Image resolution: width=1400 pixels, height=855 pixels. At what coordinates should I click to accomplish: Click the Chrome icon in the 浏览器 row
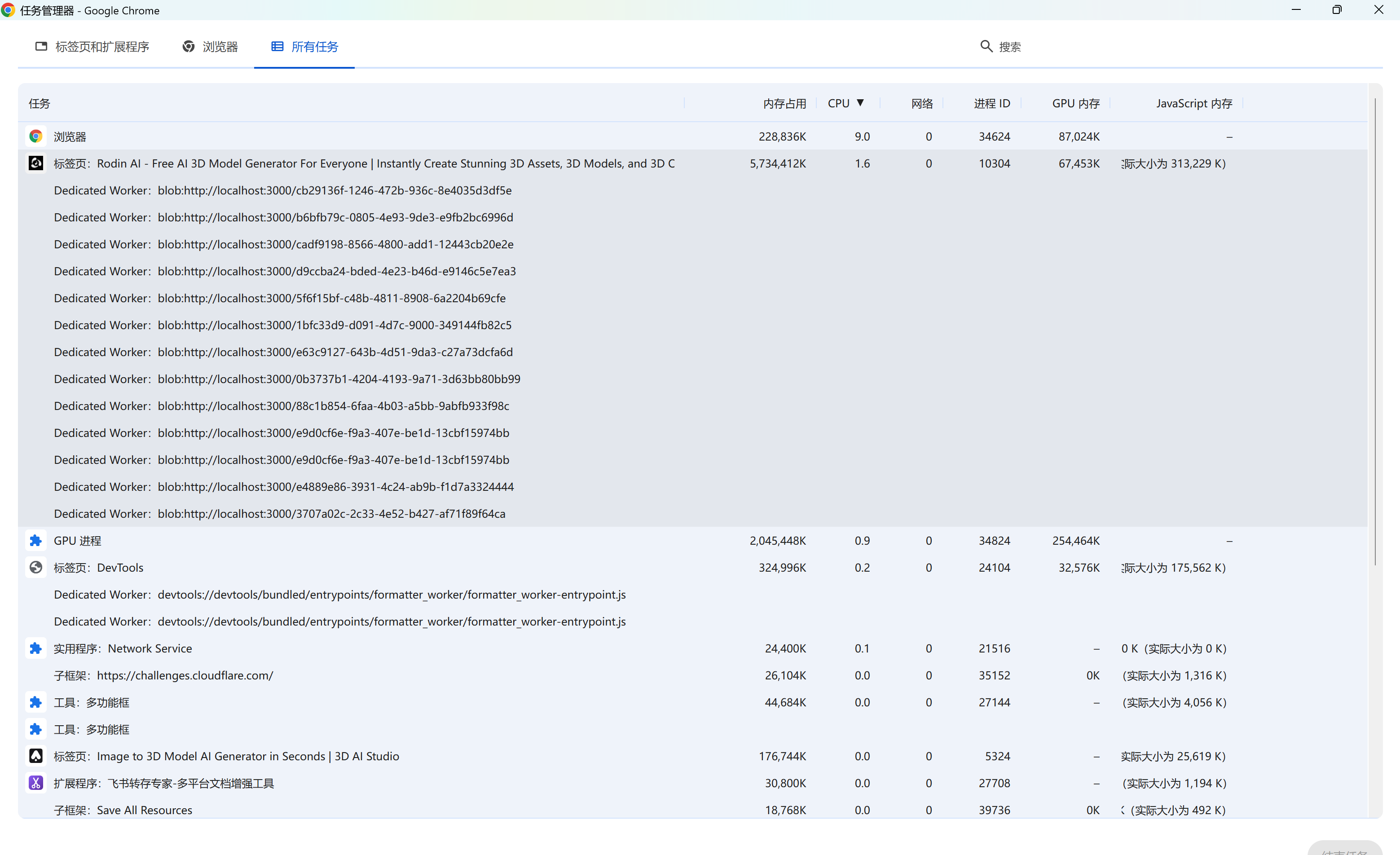(36, 137)
